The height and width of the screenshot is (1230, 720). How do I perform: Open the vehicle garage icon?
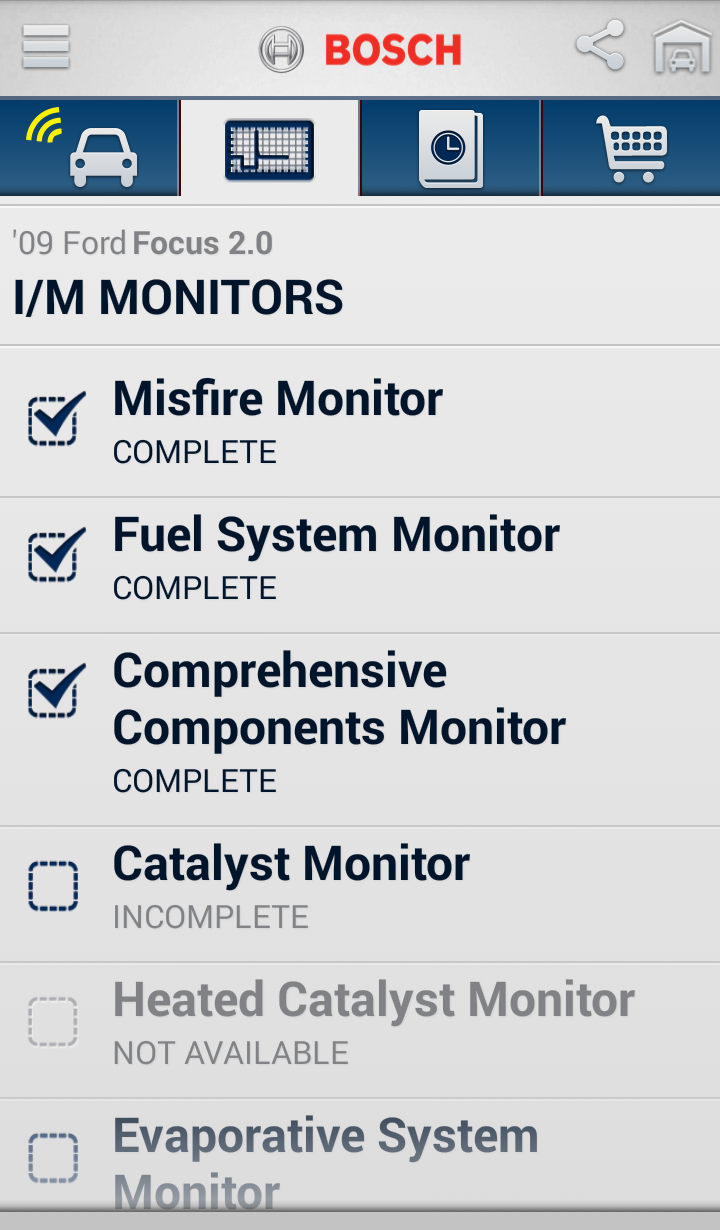pos(682,47)
